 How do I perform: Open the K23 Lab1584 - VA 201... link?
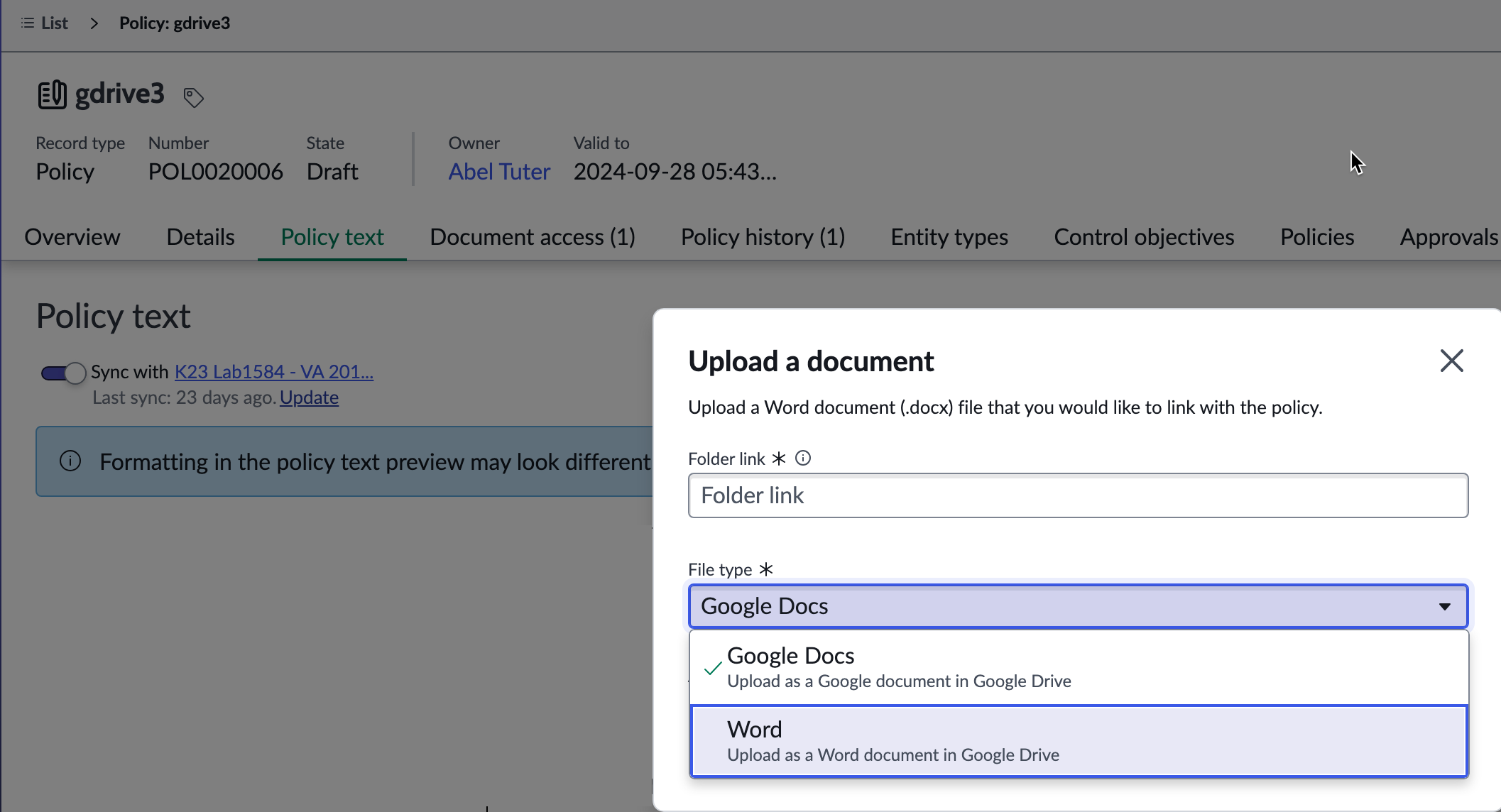point(274,372)
